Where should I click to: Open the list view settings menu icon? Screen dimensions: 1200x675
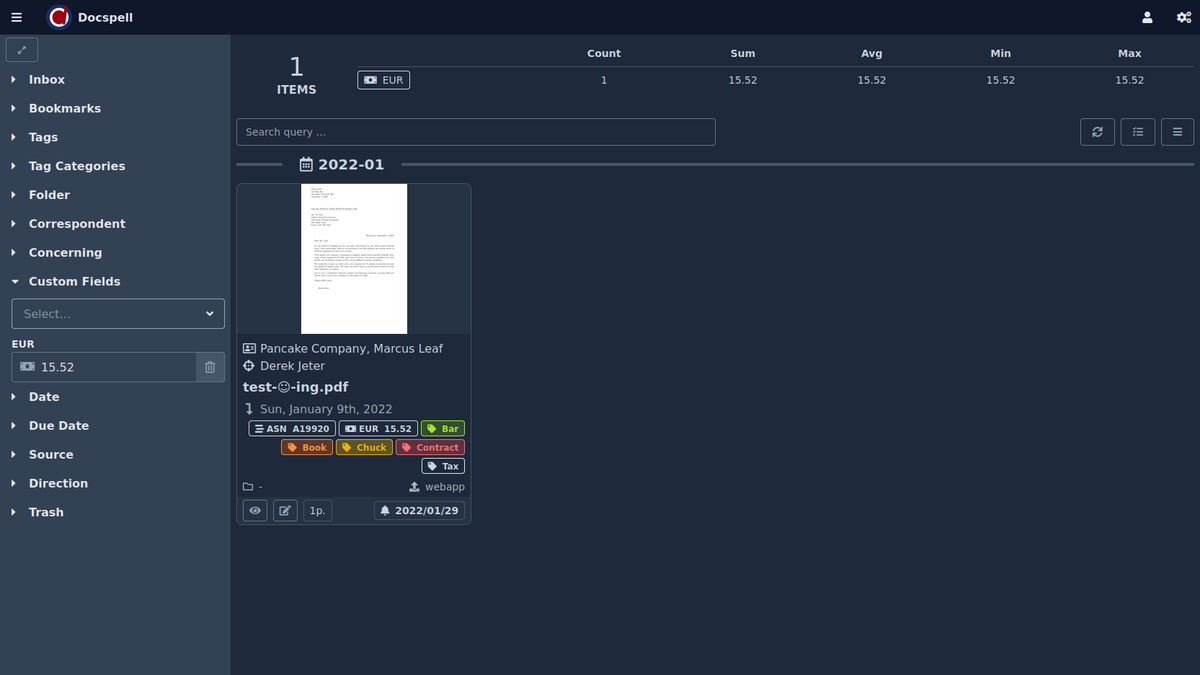pos(1177,132)
